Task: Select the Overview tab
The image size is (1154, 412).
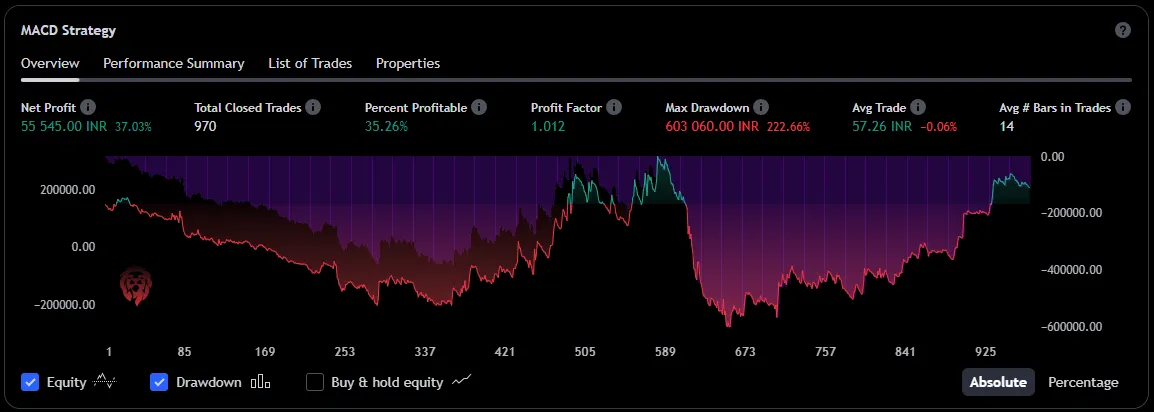Action: coord(50,63)
